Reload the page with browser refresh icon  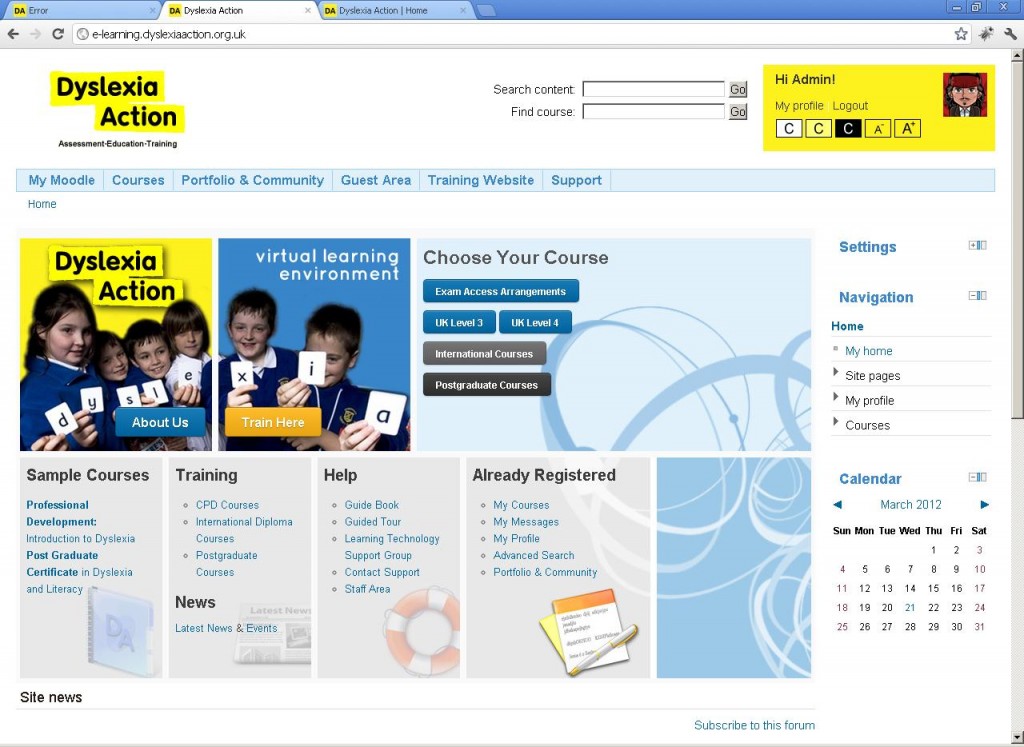[x=58, y=34]
